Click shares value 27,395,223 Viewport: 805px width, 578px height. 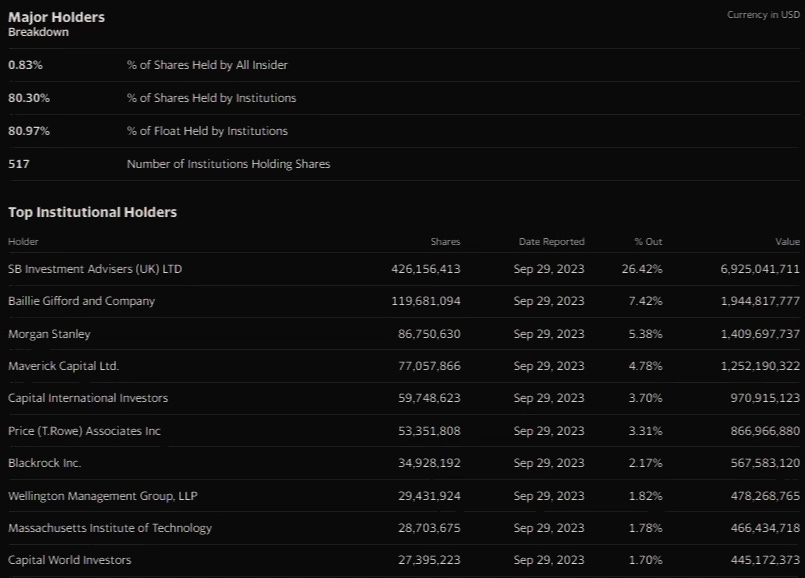(429, 560)
